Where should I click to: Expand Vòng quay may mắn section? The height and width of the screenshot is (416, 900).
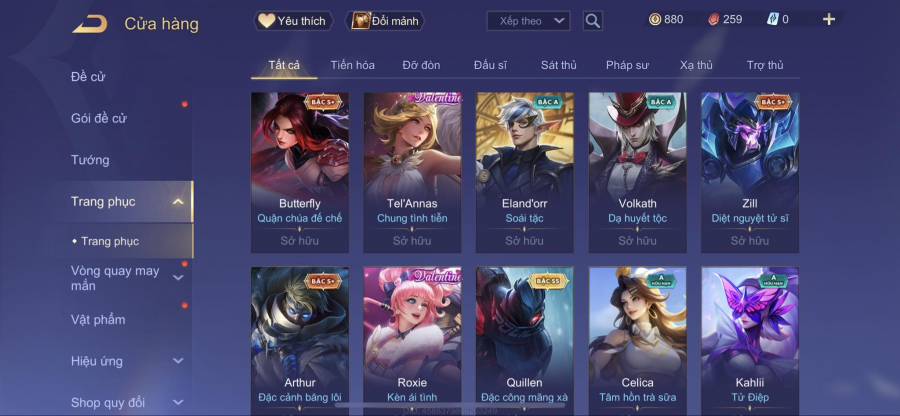pyautogui.click(x=179, y=278)
